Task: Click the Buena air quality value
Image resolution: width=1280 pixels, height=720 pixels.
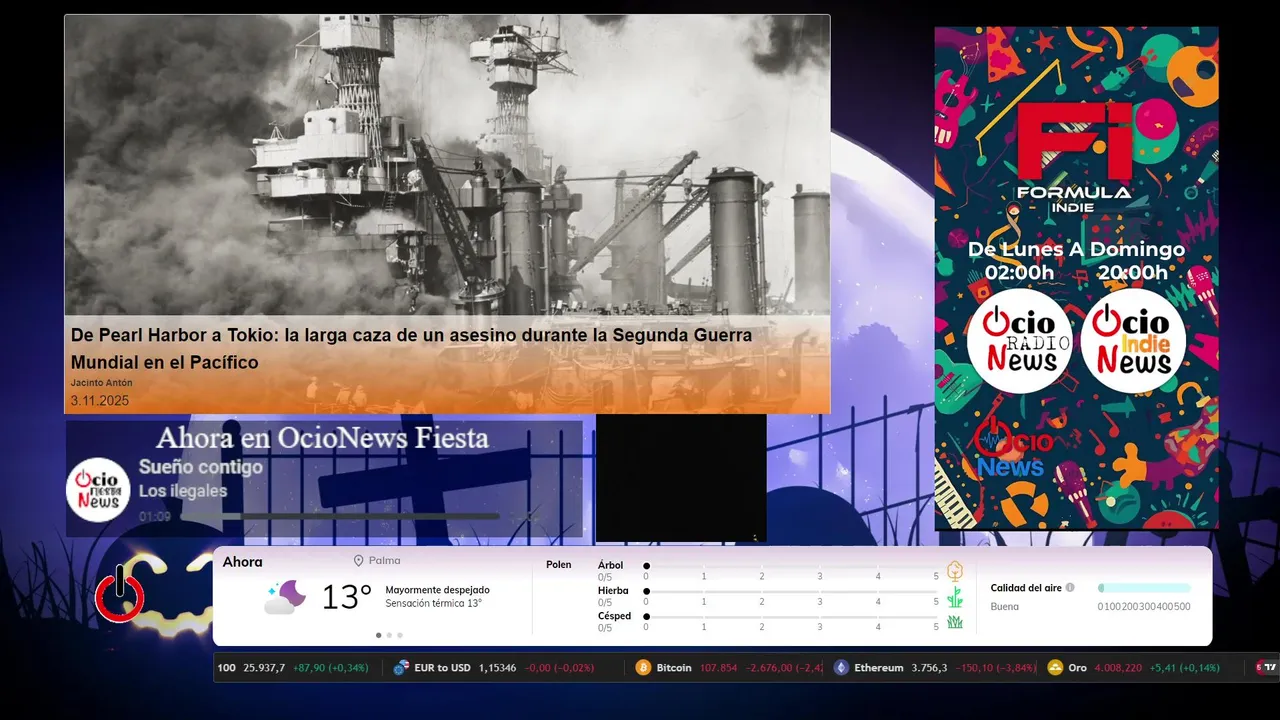Action: pos(1005,606)
